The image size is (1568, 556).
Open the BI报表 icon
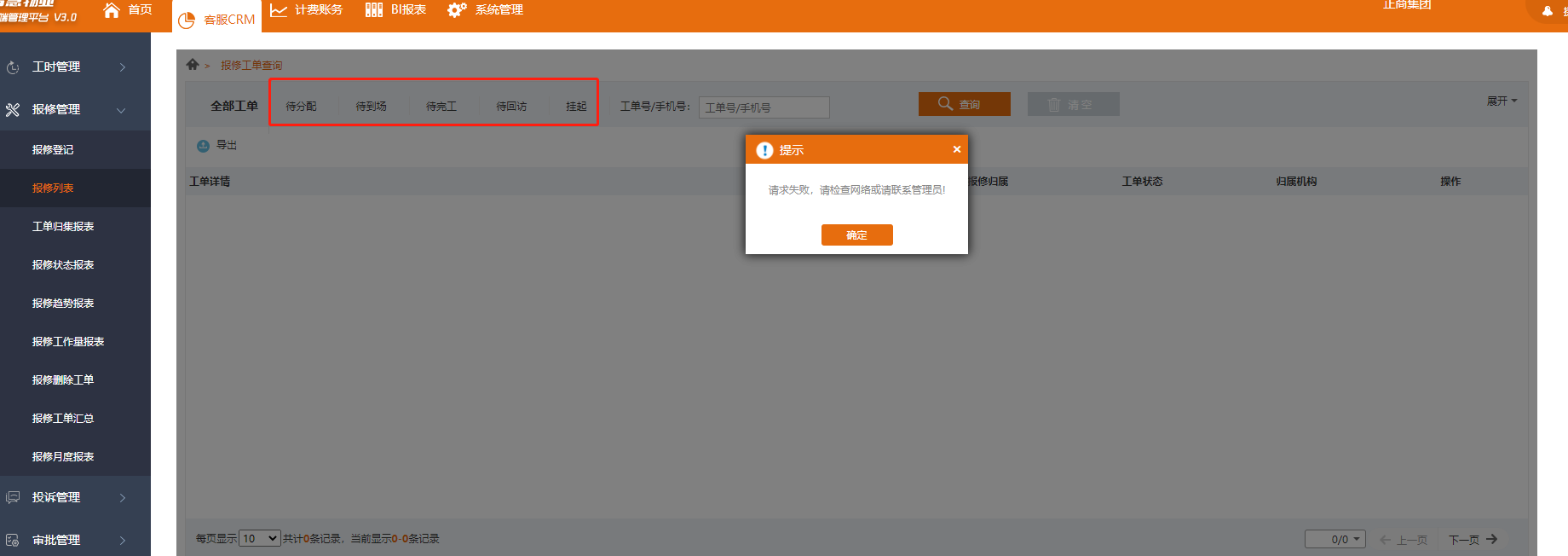pyautogui.click(x=374, y=10)
